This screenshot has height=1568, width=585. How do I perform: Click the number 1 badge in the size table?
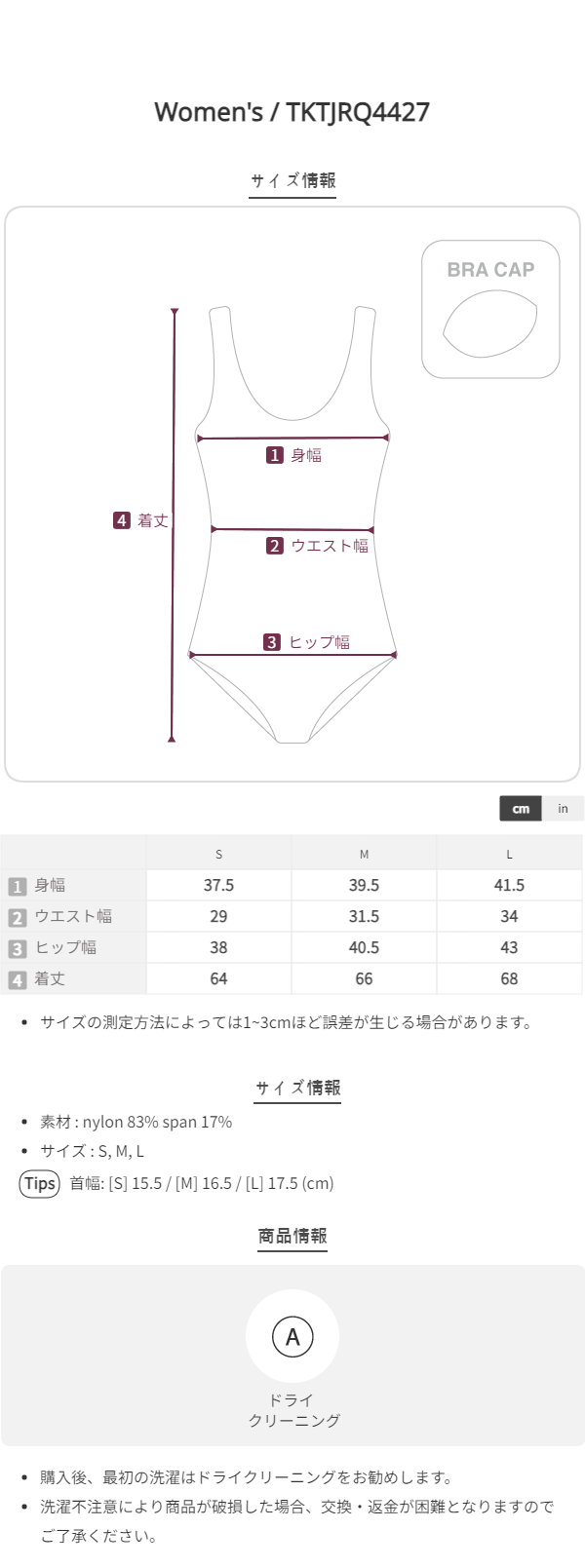pyautogui.click(x=17, y=886)
